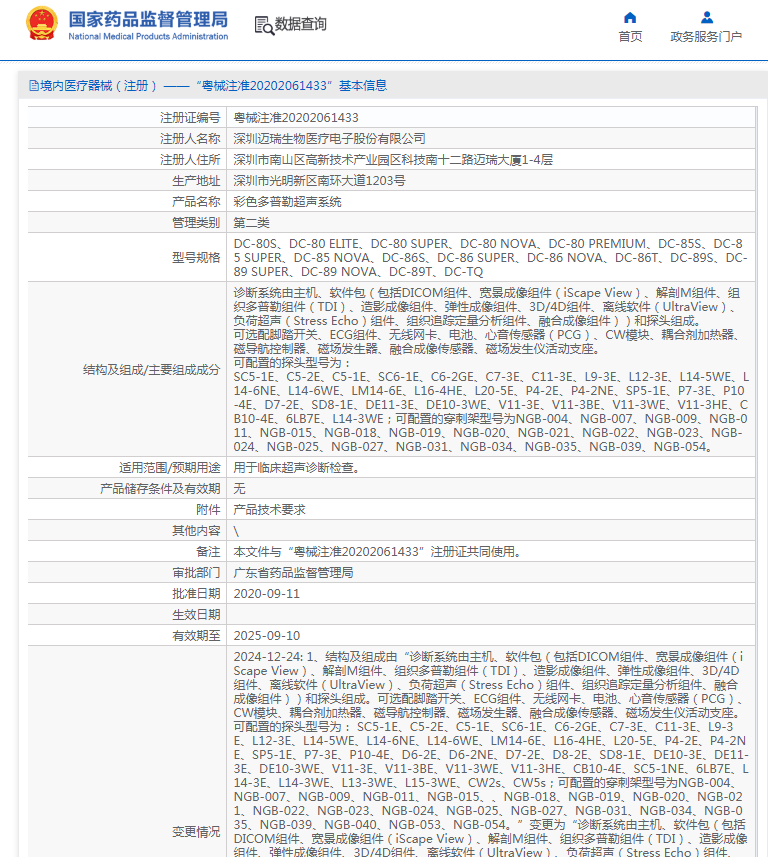Click 用于临床超声诊断检查 value

pyautogui.click(x=296, y=468)
